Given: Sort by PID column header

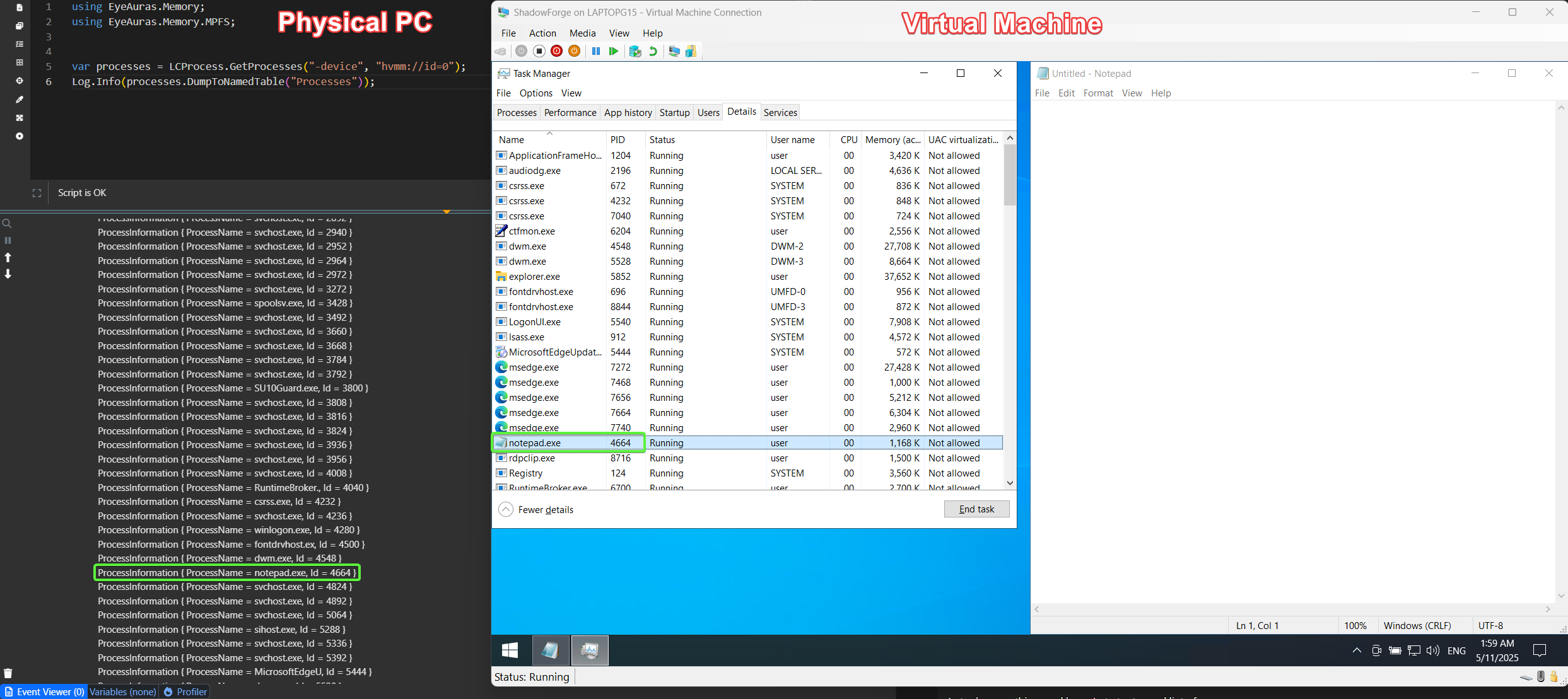Looking at the screenshot, I should point(624,140).
